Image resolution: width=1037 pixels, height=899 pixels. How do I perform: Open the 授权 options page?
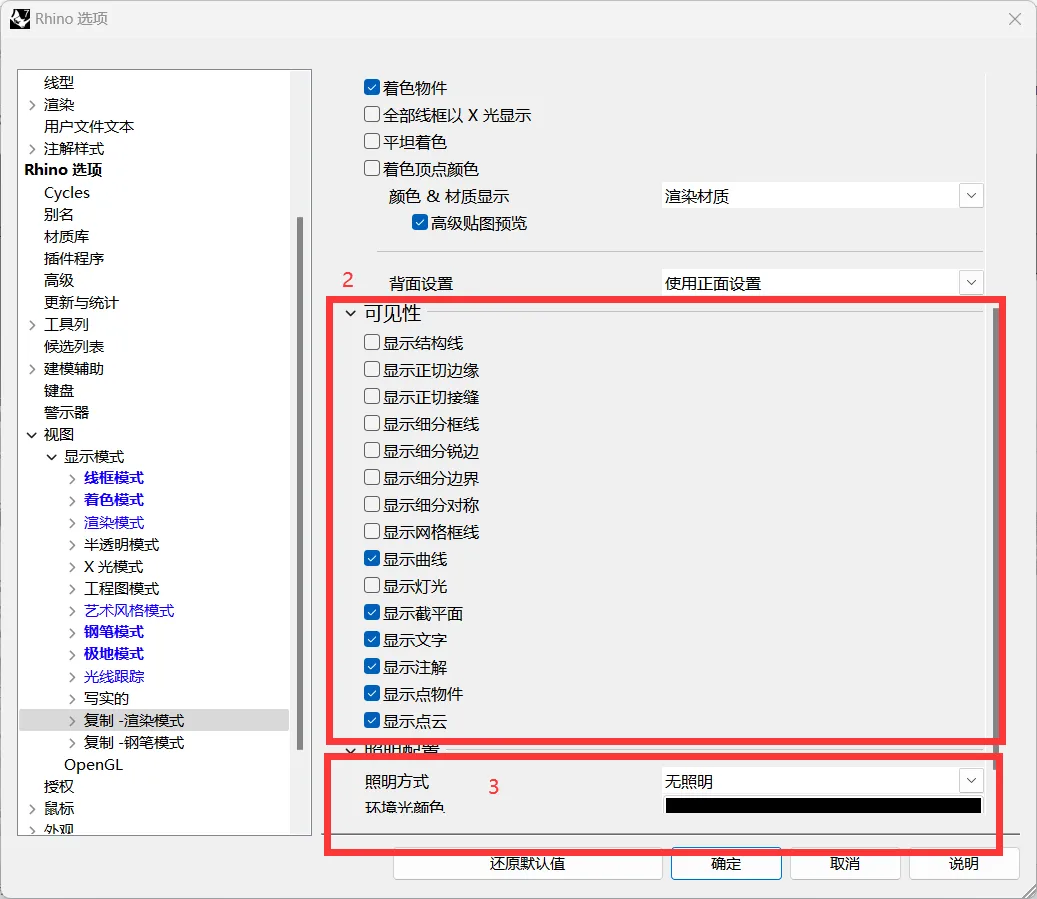coord(59,787)
